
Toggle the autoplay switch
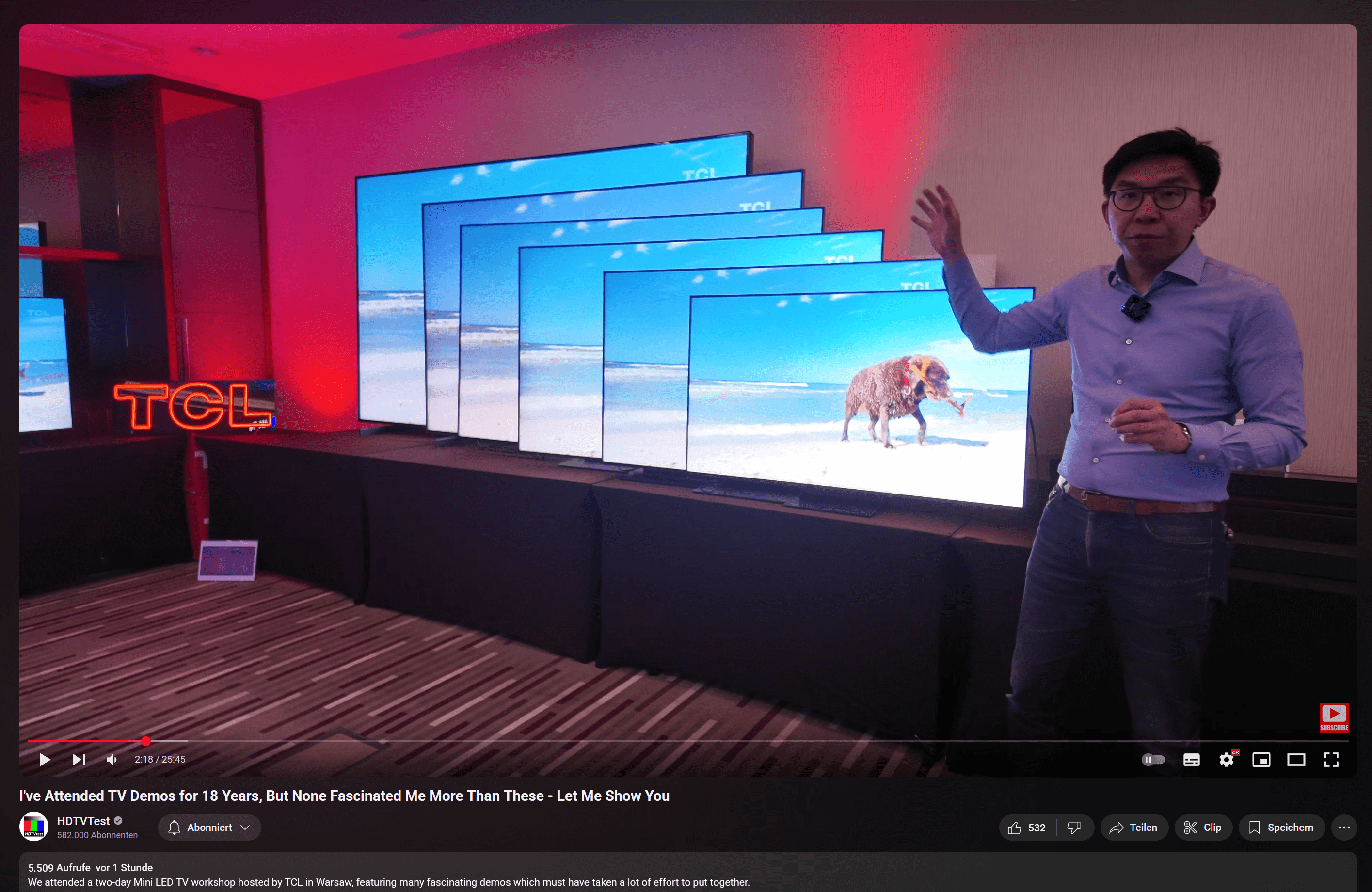[x=1153, y=759]
